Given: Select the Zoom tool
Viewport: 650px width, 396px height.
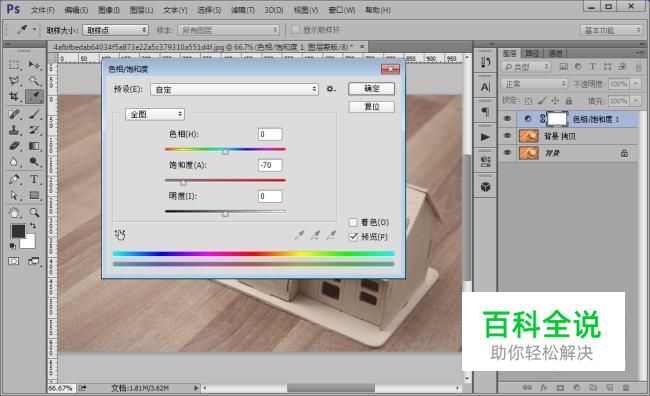Looking at the screenshot, I should (34, 213).
